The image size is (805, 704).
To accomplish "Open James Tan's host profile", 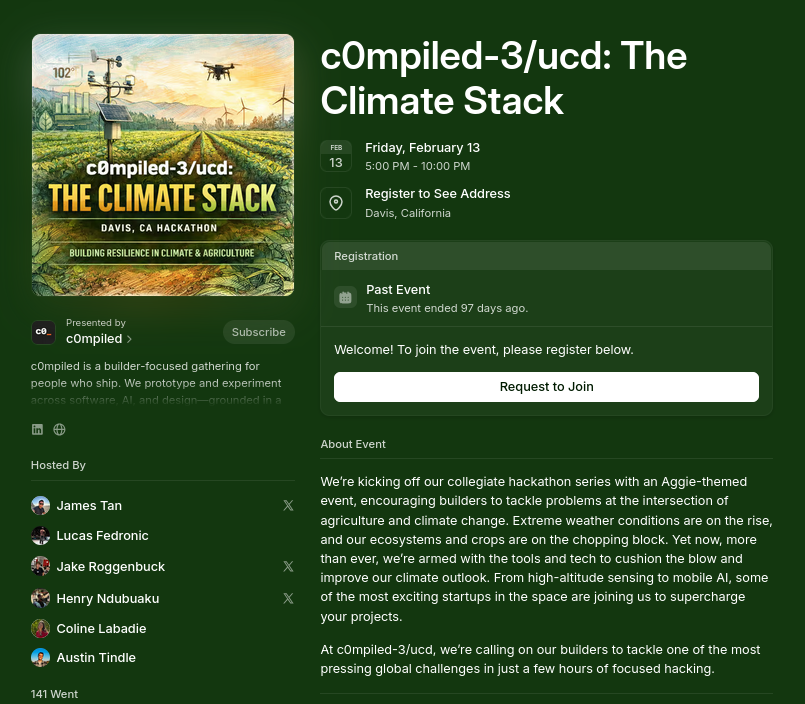I will point(89,506).
